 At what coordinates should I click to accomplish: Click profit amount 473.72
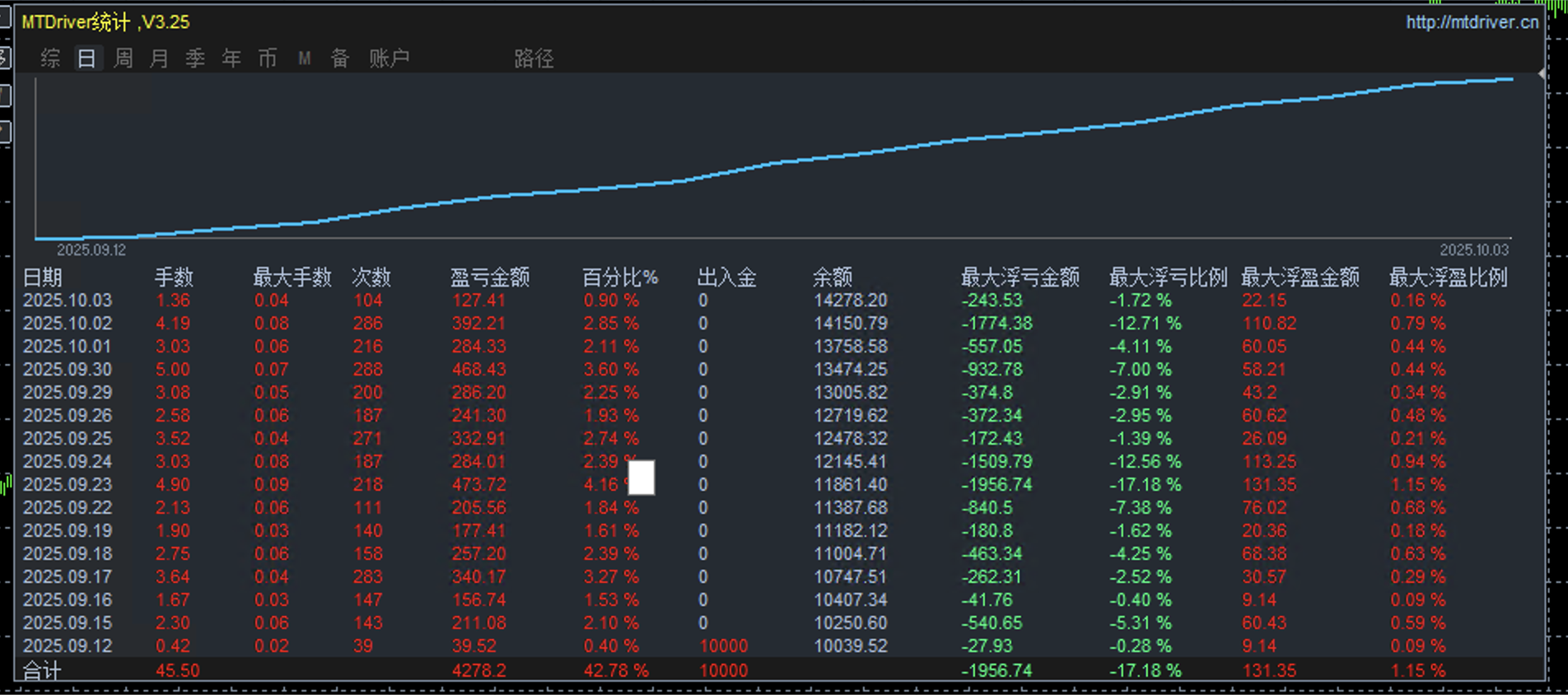pyautogui.click(x=479, y=485)
